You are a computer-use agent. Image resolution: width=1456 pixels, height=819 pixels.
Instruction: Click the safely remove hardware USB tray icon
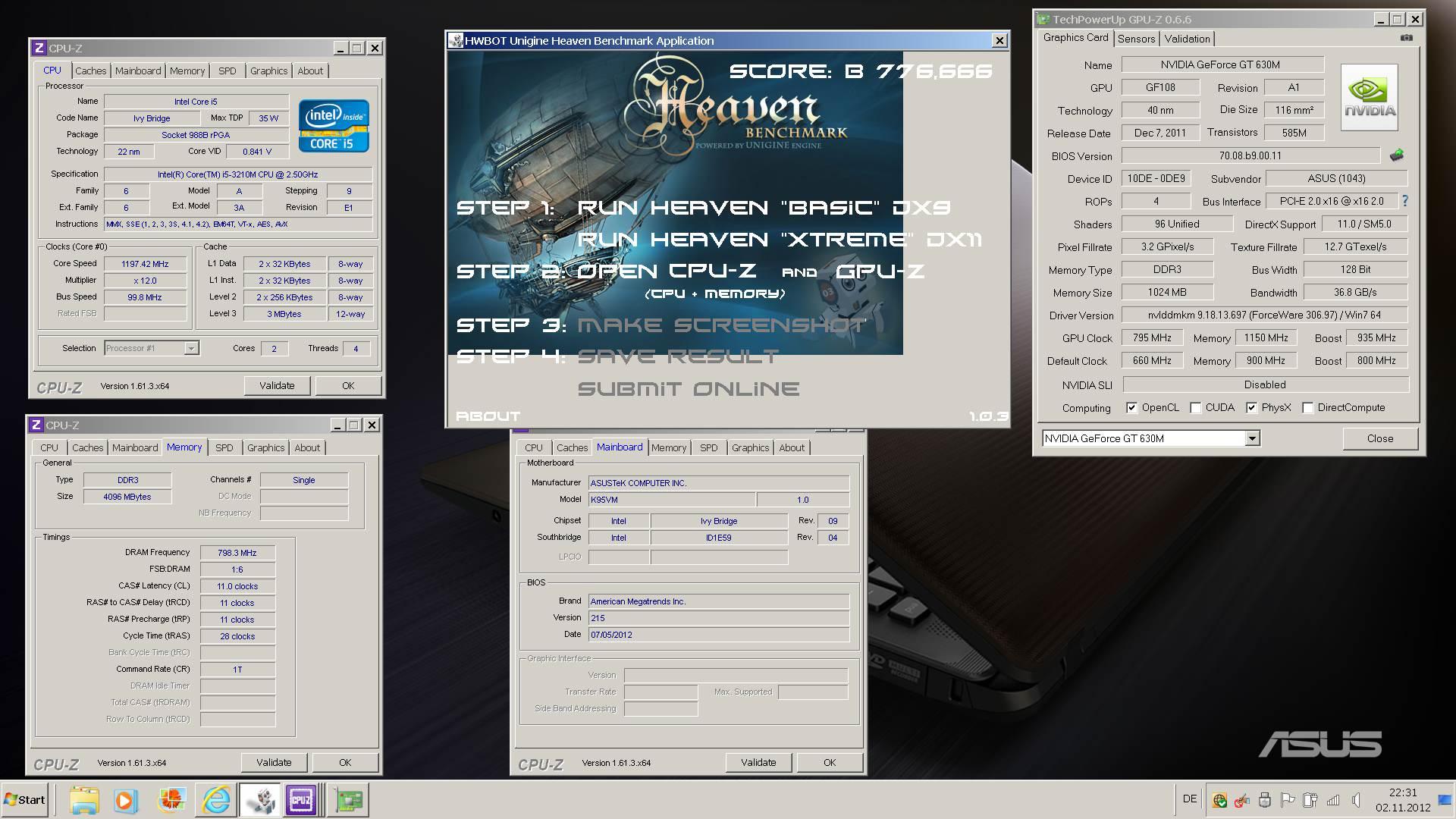coord(1264,800)
